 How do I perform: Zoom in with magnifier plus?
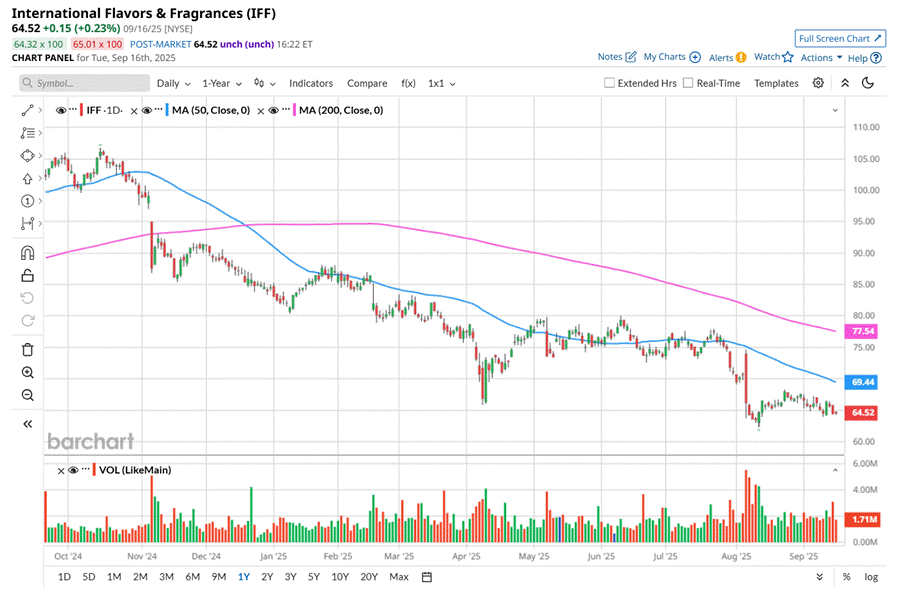27,372
